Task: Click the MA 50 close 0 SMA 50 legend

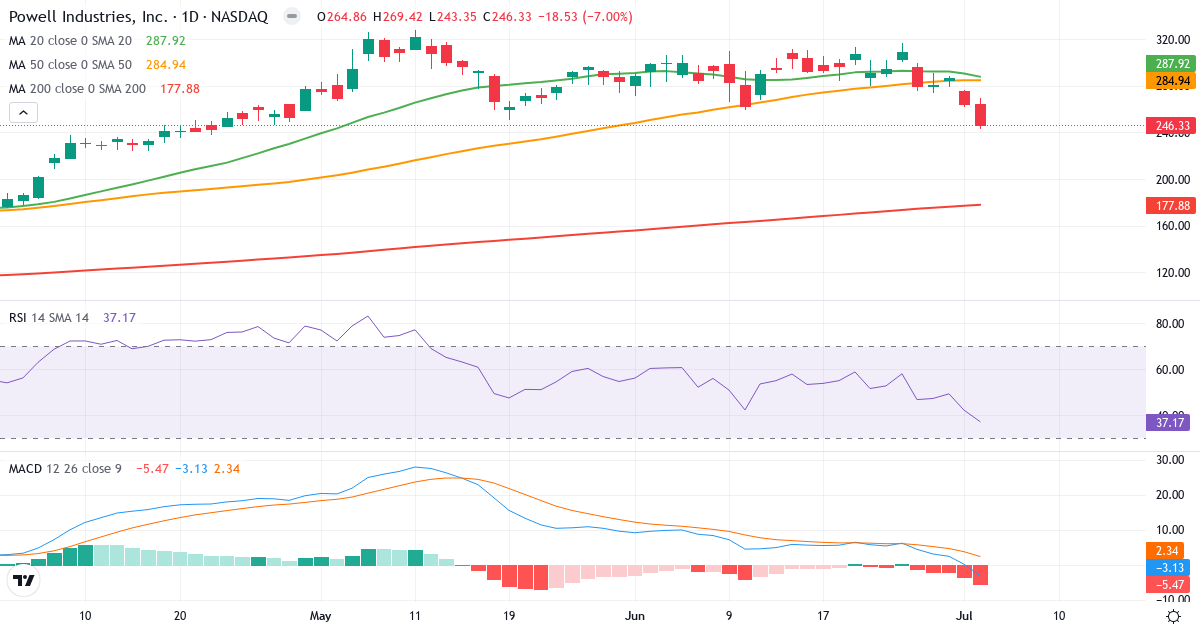Action: [71, 65]
